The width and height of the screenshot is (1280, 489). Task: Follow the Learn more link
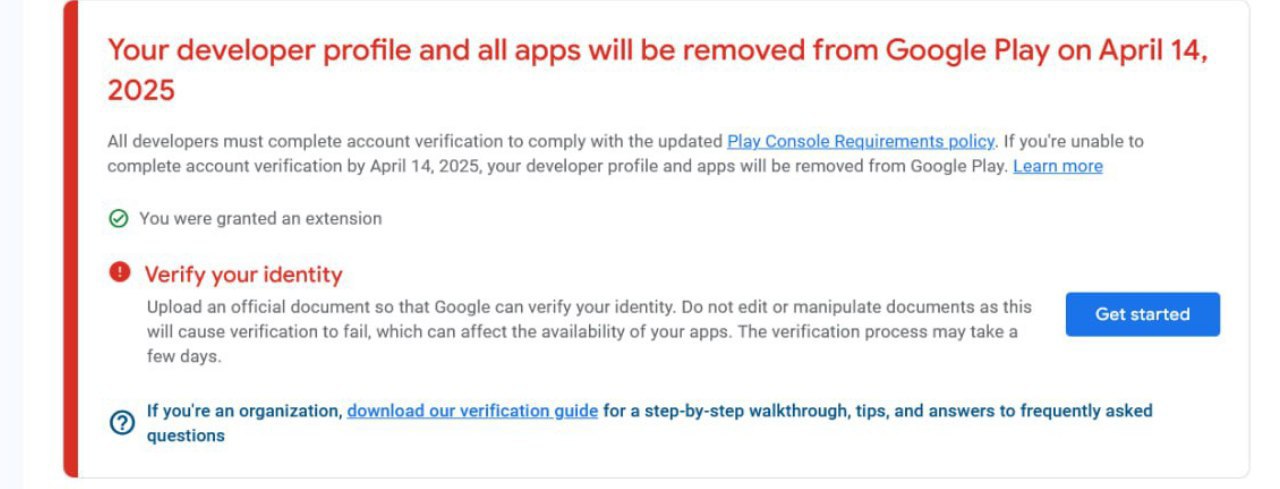point(1058,166)
